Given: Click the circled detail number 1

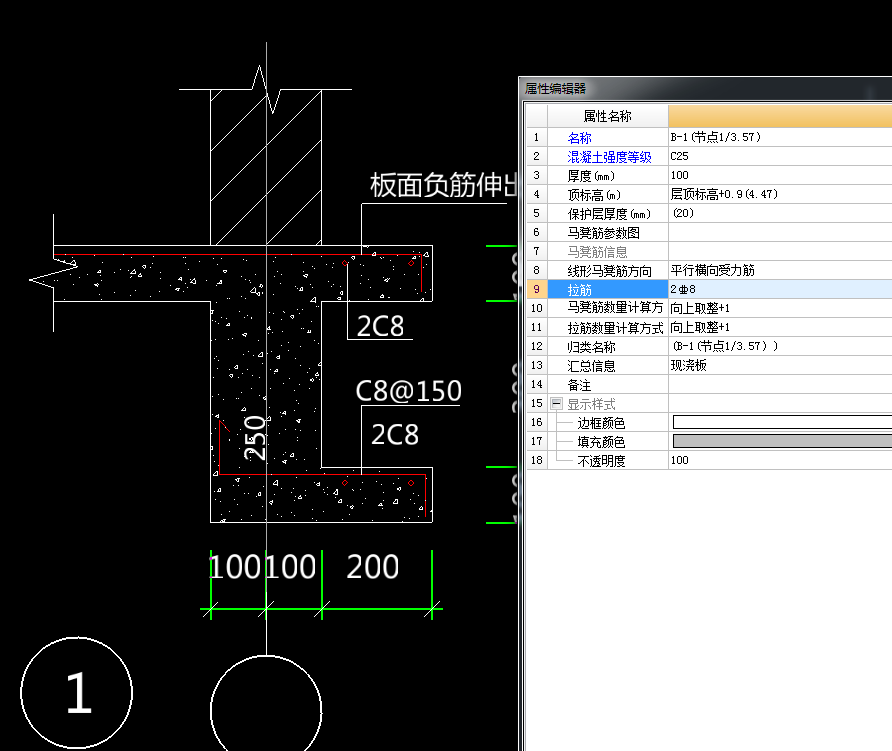Looking at the screenshot, I should 77,692.
